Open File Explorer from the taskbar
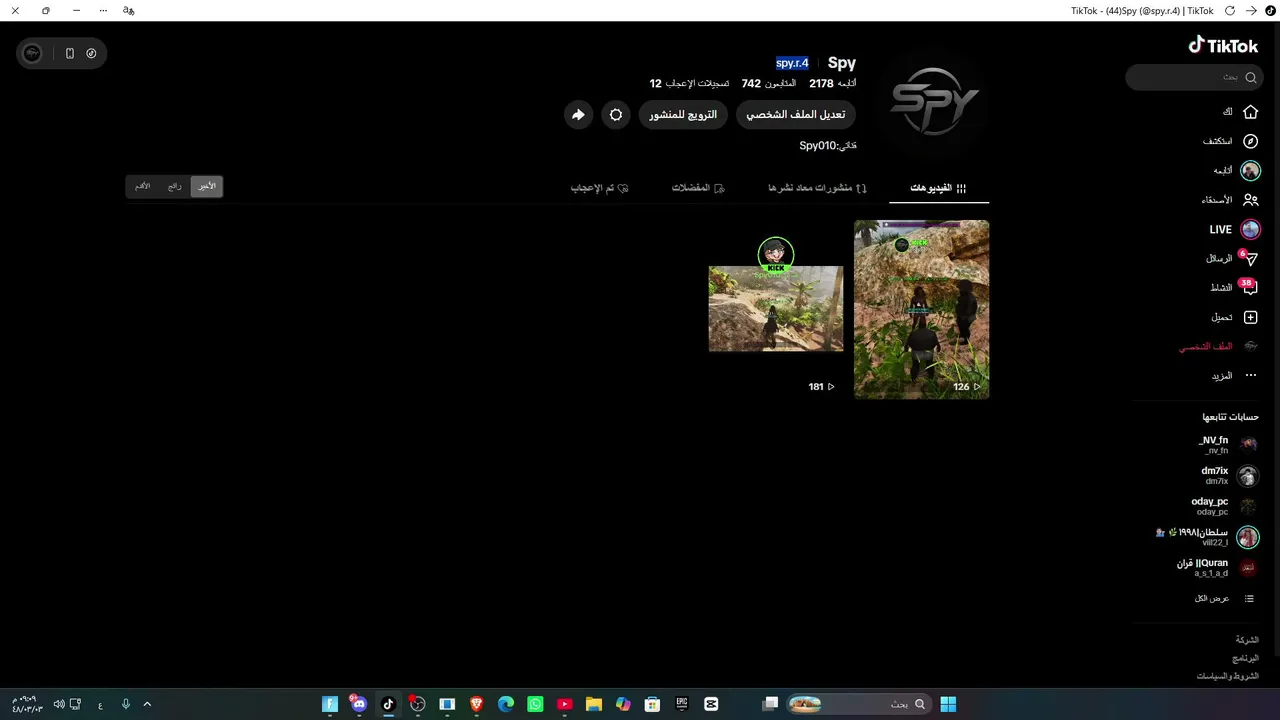 pos(594,704)
